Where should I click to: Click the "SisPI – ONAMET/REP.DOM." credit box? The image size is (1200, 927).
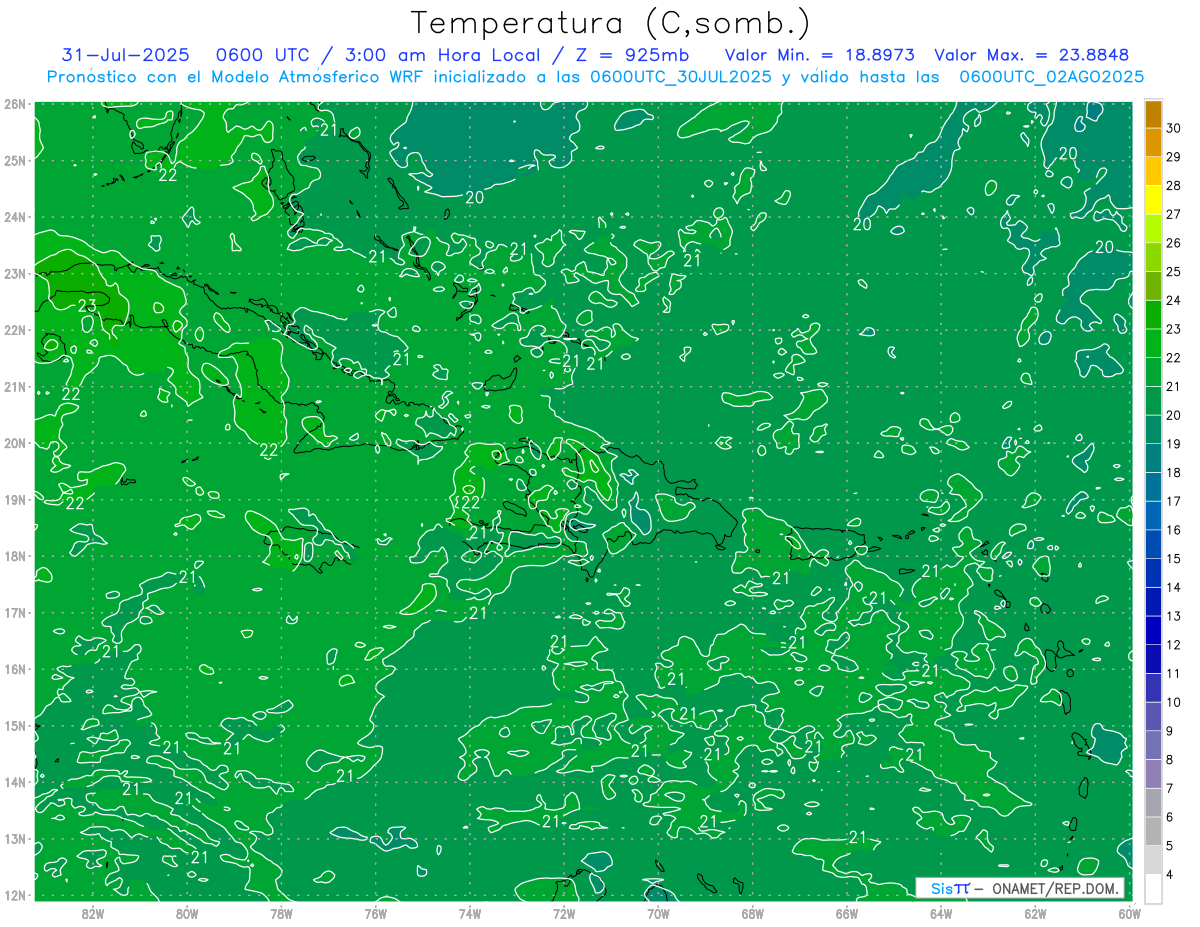click(x=1020, y=888)
